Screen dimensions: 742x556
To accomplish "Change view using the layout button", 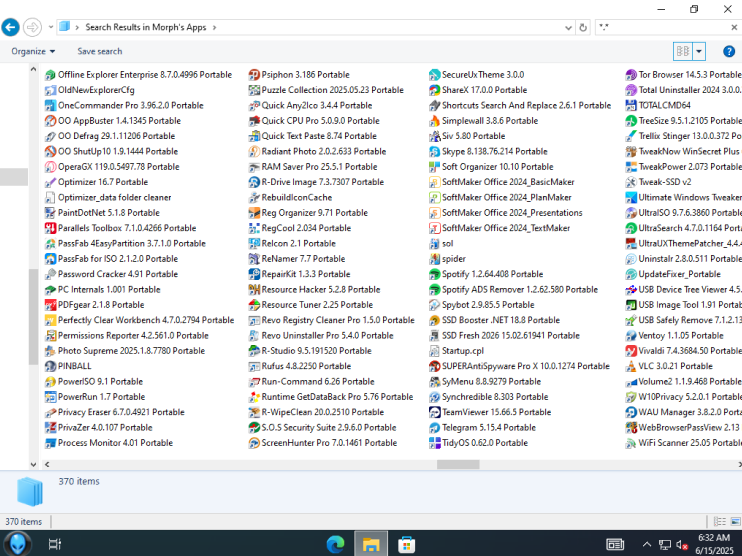I will (x=683, y=51).
